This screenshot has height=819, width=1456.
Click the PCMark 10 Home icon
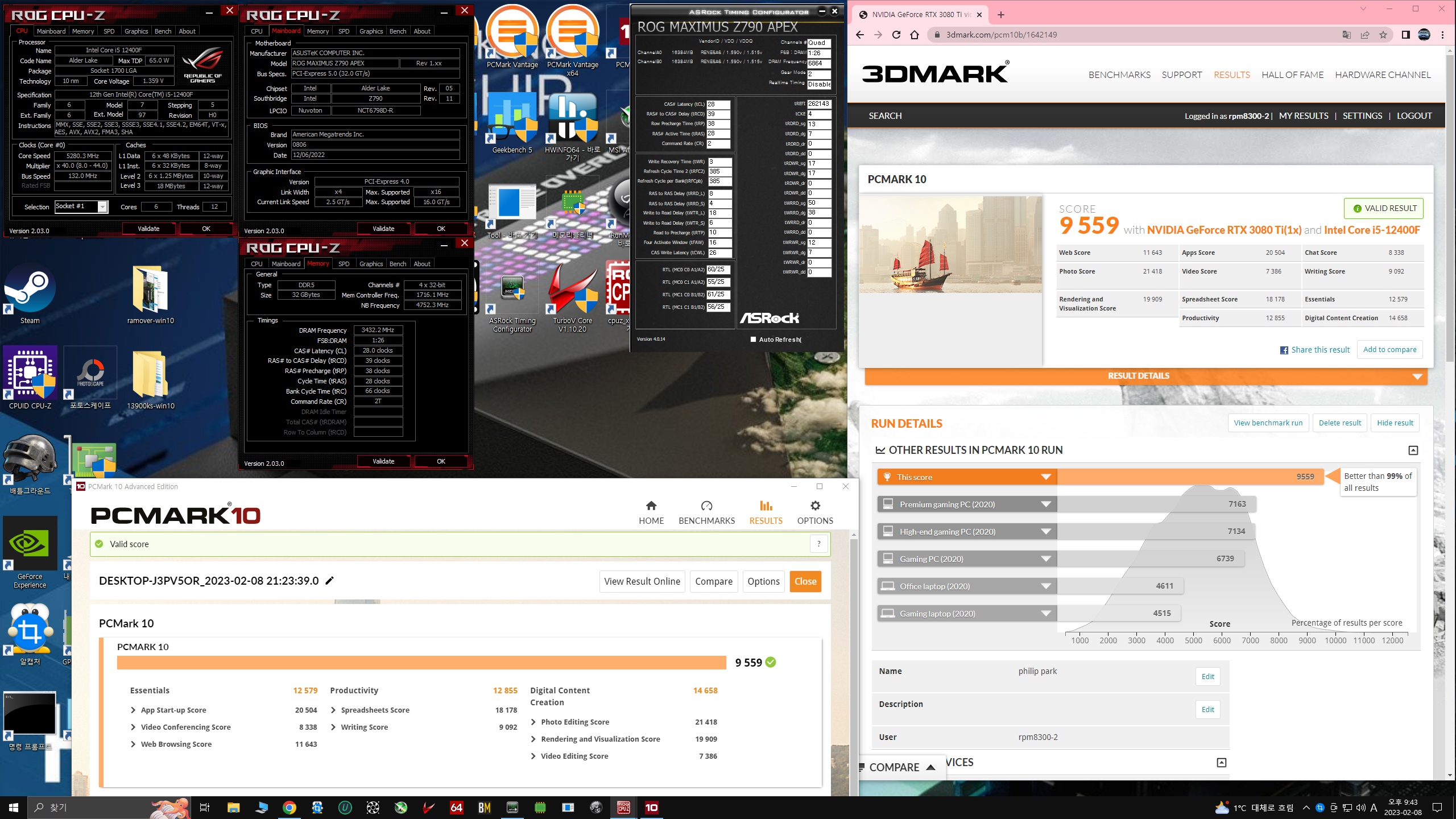click(651, 512)
